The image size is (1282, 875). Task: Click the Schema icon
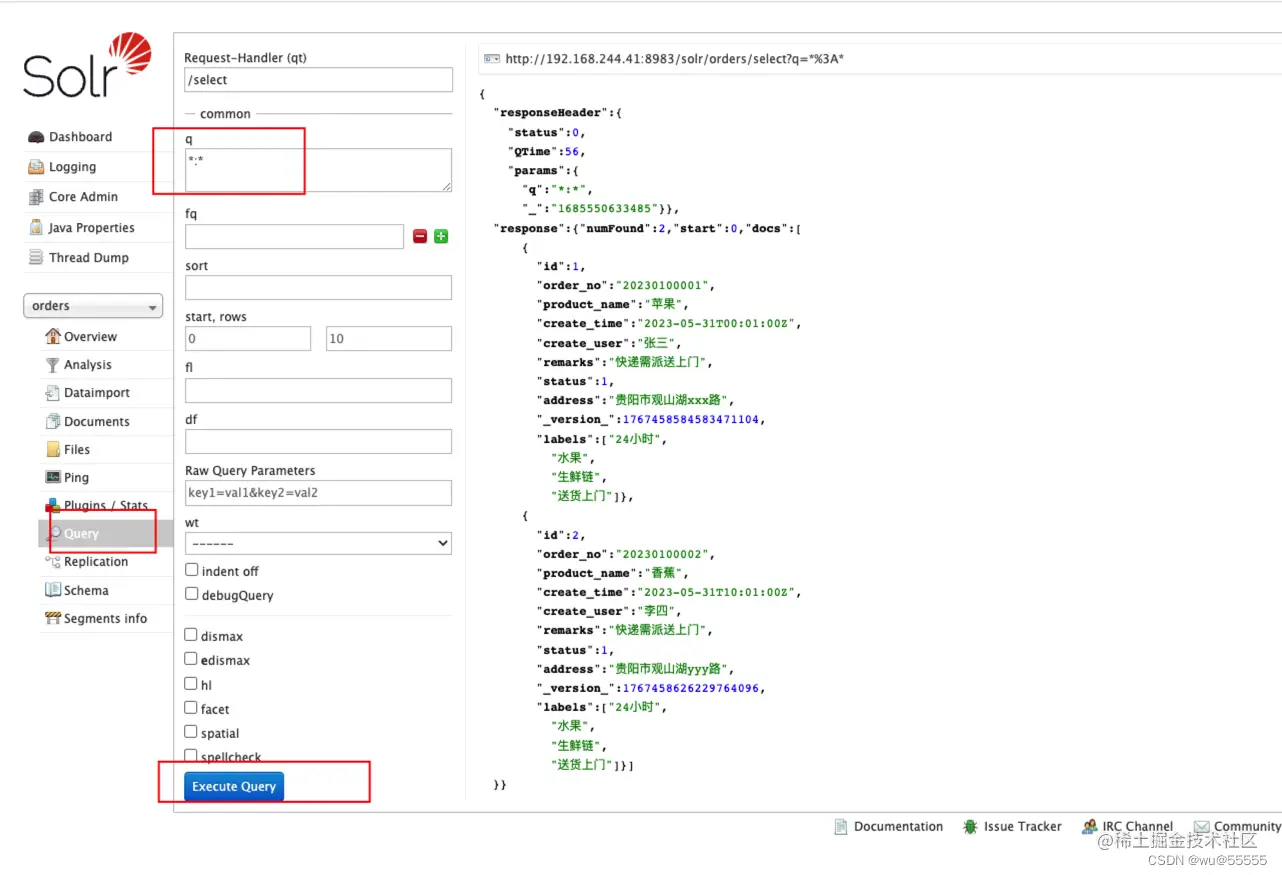point(53,591)
